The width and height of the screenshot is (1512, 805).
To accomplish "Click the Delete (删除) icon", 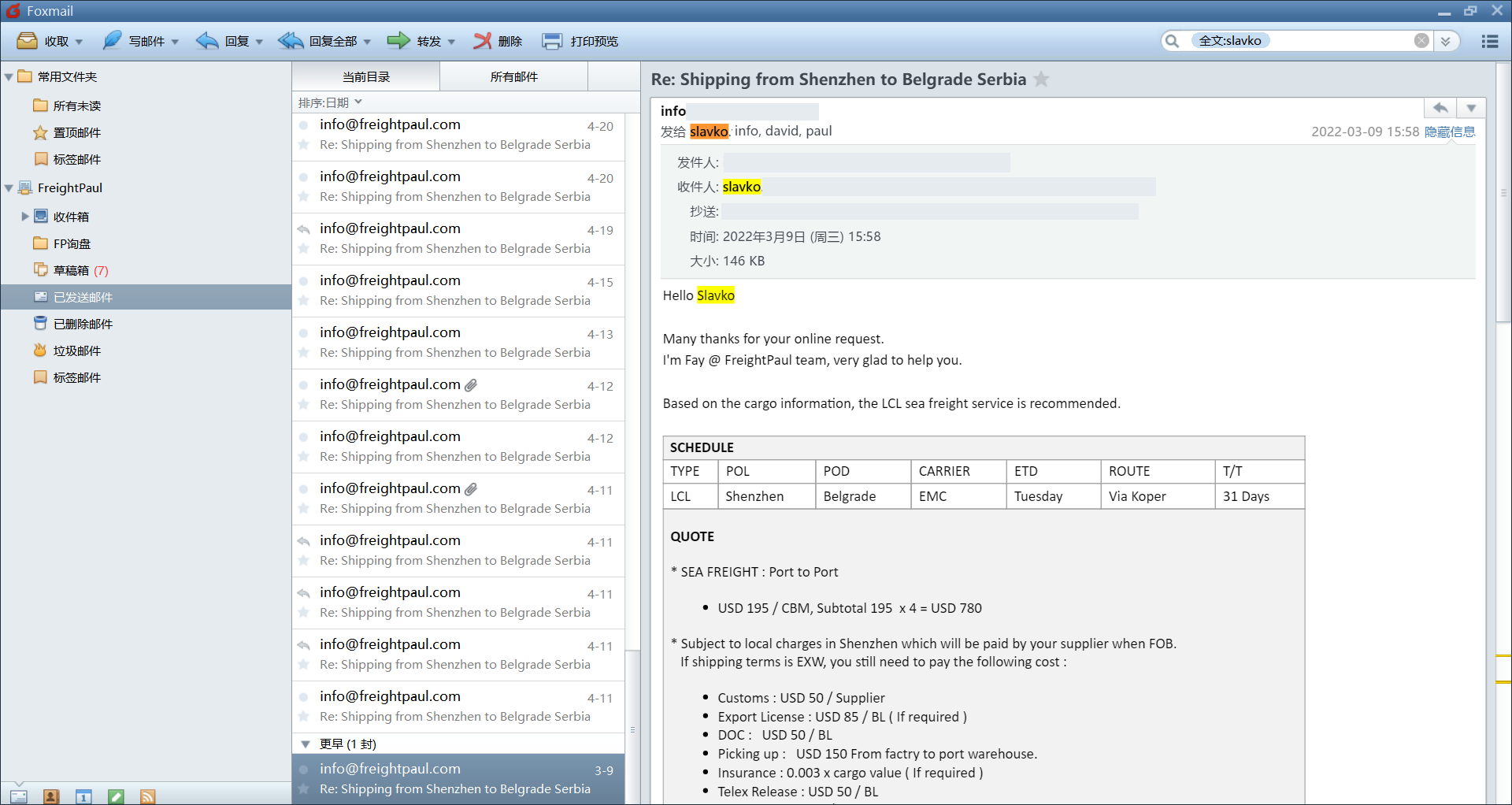I will [x=482, y=41].
